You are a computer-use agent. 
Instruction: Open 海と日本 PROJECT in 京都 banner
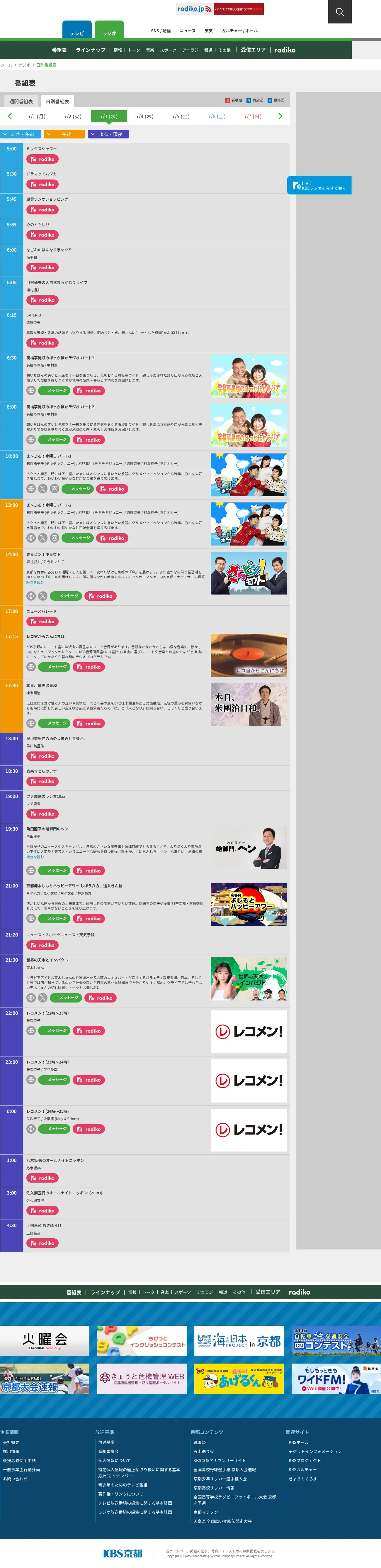(x=239, y=1341)
